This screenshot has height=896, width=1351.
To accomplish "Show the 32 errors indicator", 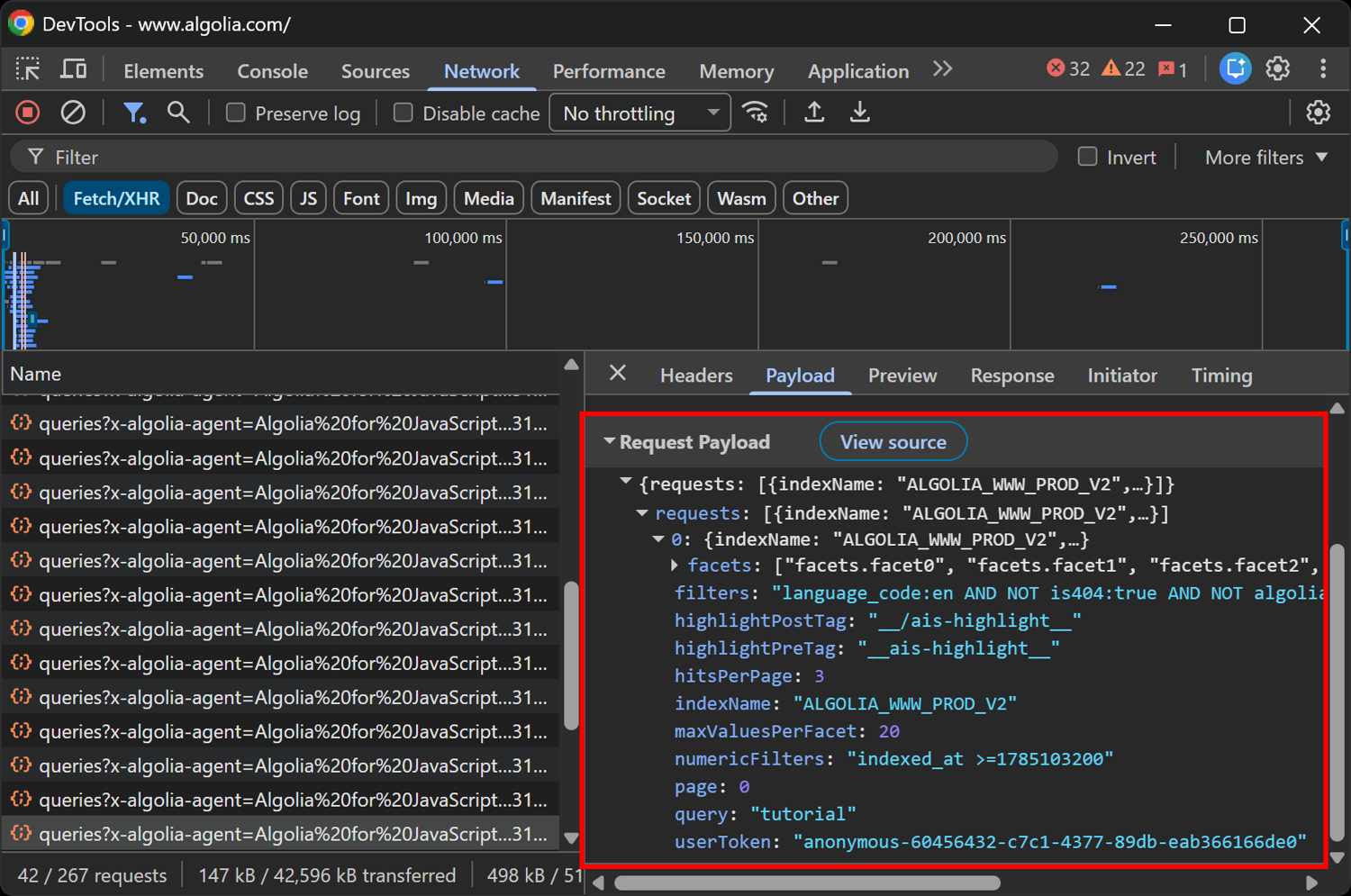I will point(1068,69).
